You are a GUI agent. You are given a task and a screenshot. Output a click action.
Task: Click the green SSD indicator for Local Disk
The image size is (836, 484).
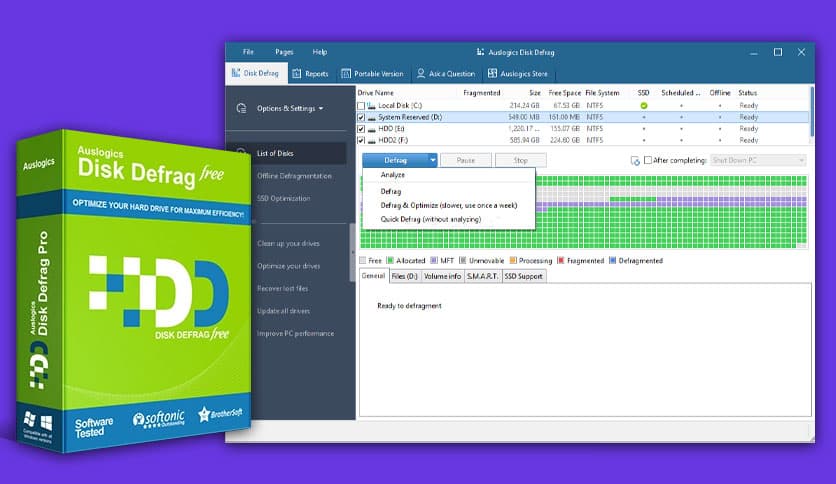pos(644,106)
